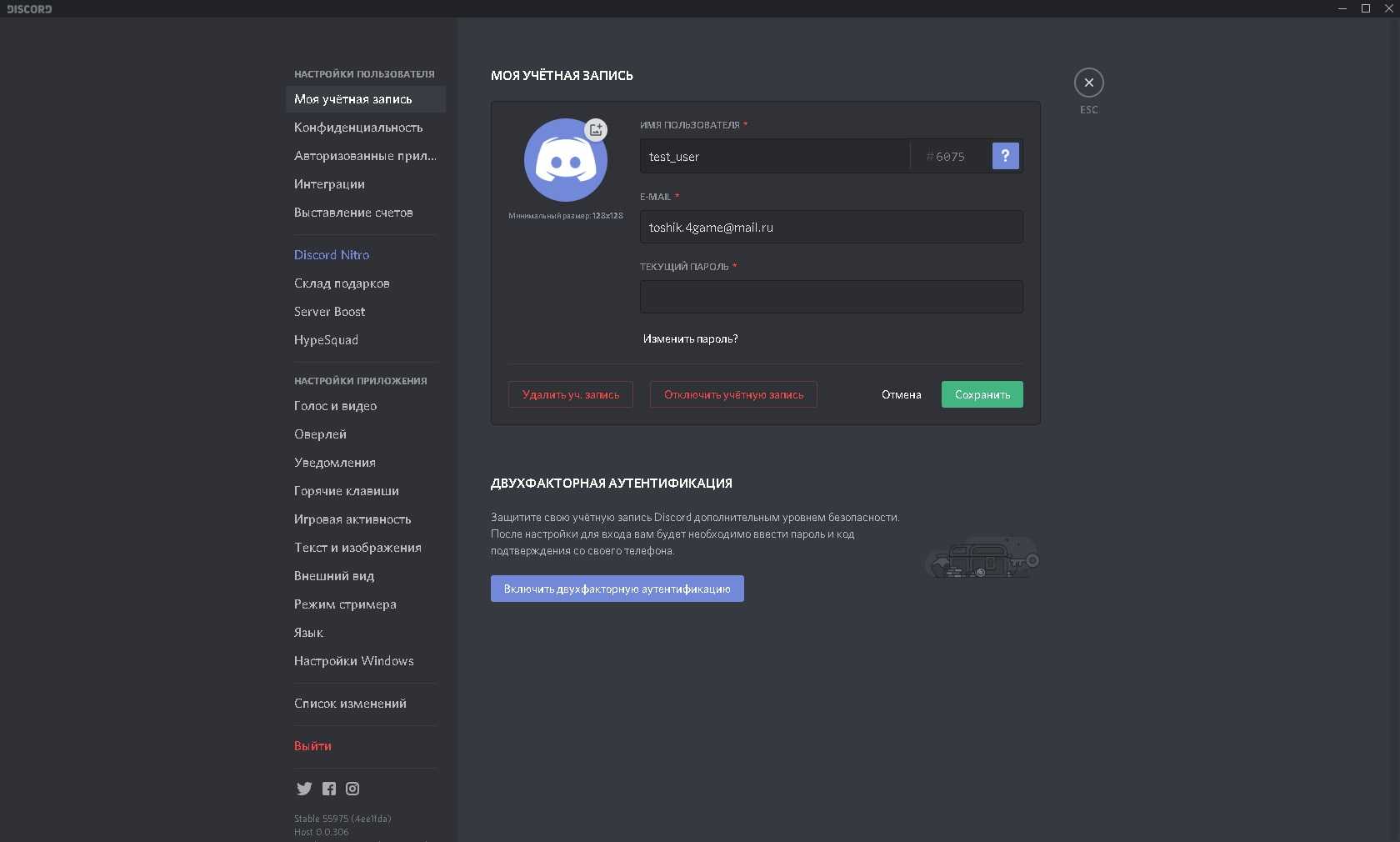The width and height of the screenshot is (1400, 842).
Task: Click Удалить уч. запись button
Action: point(571,394)
